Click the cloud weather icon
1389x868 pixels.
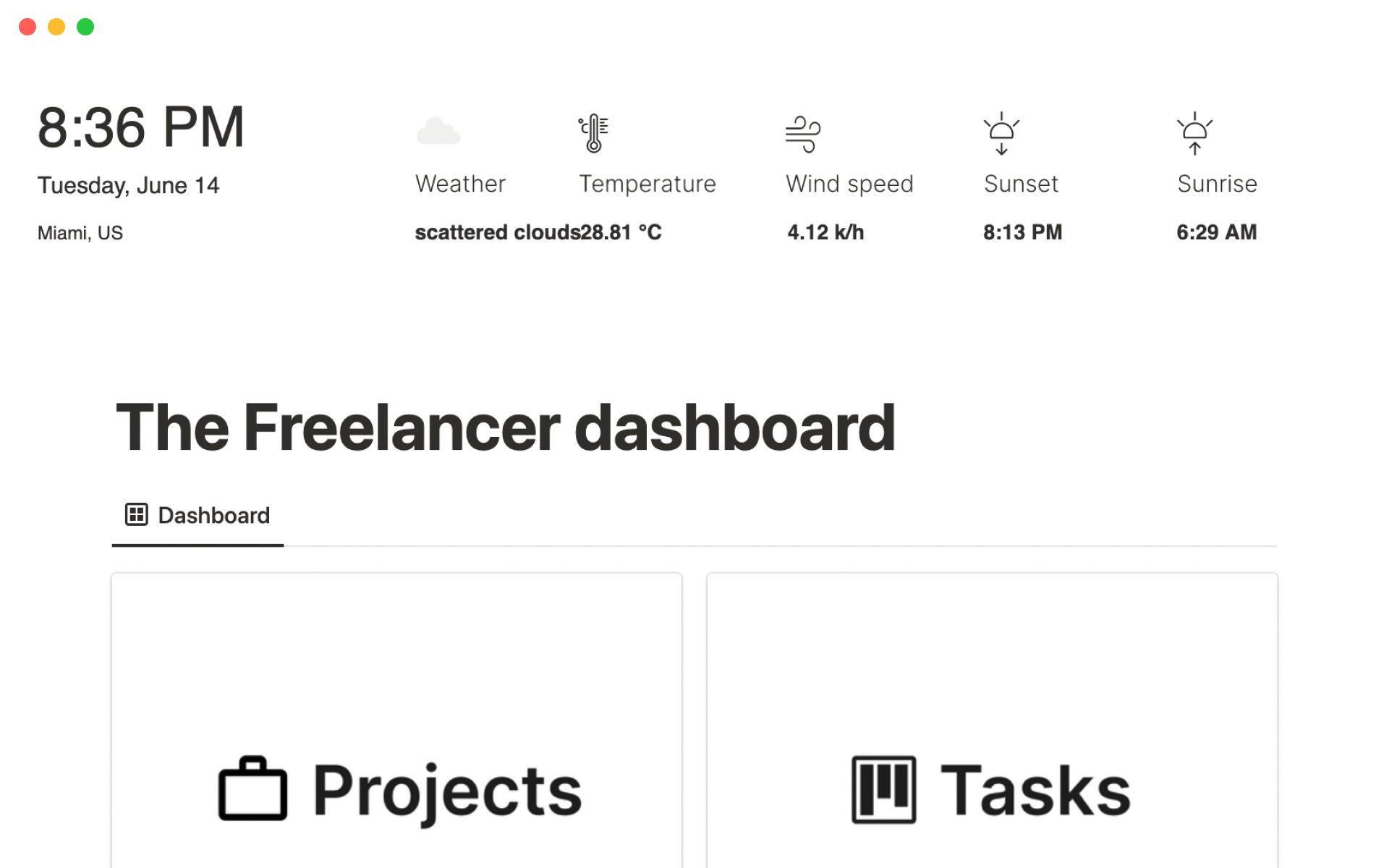point(438,132)
